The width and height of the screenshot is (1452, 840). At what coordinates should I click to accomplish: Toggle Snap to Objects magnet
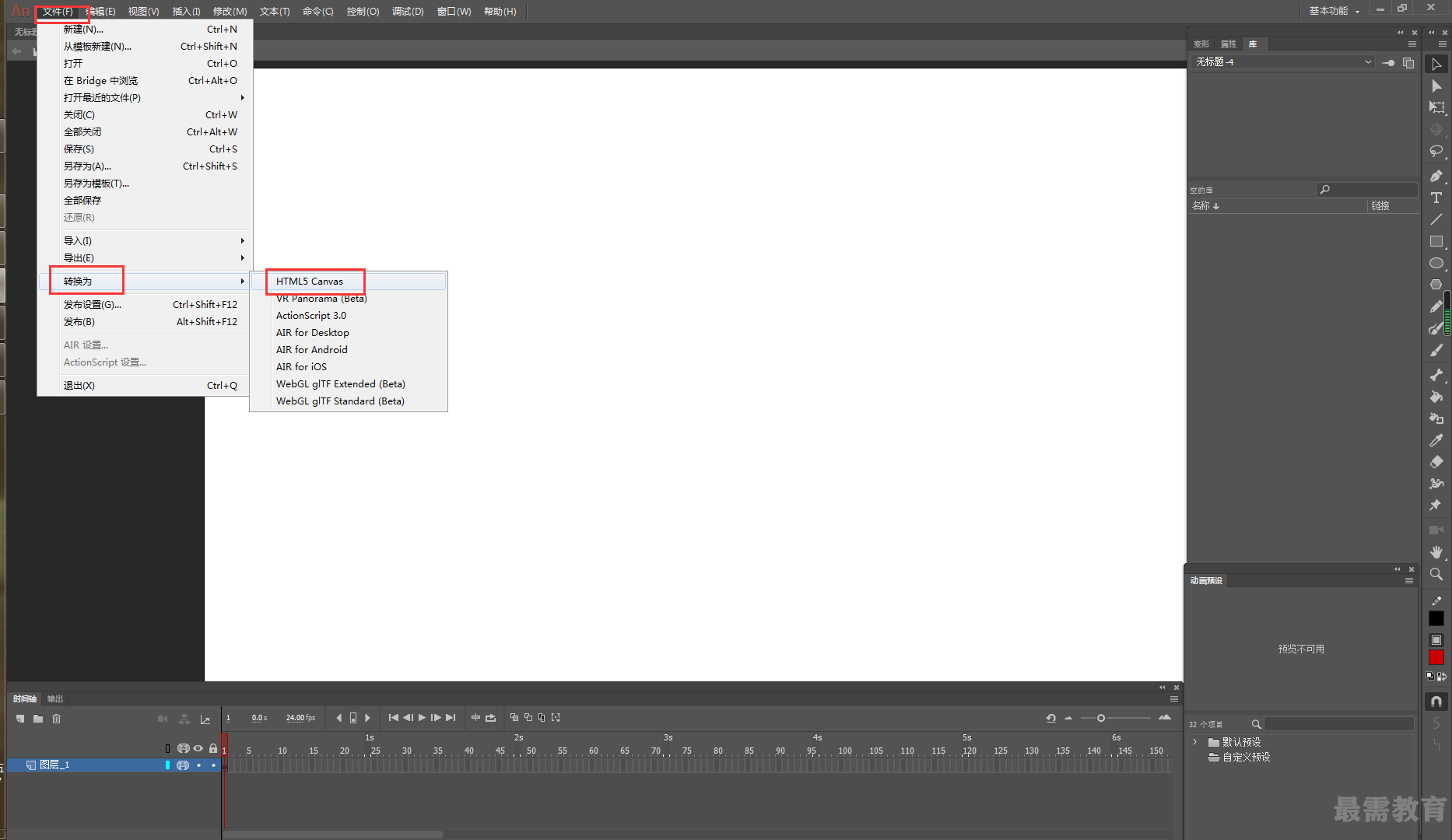[1436, 702]
